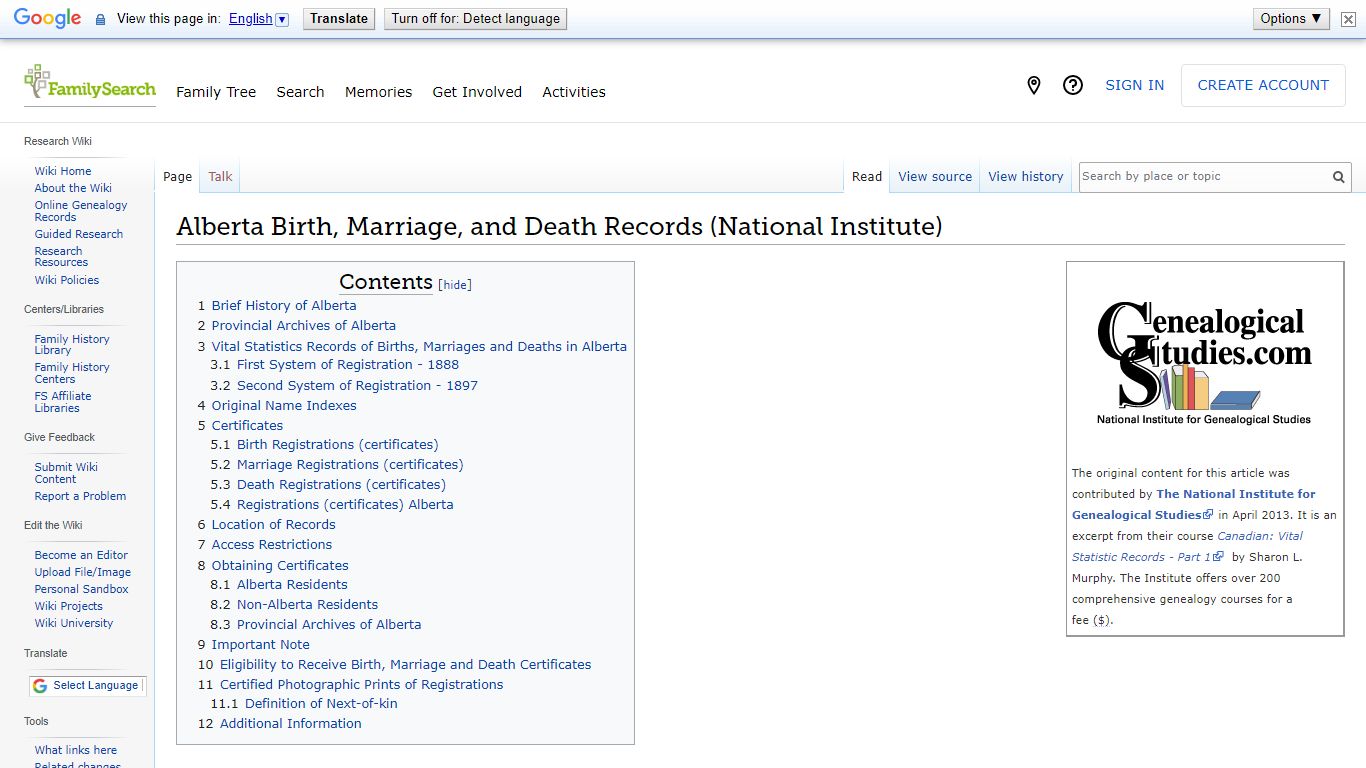
Task: Jump to Access Restrictions section
Action: [x=272, y=545]
